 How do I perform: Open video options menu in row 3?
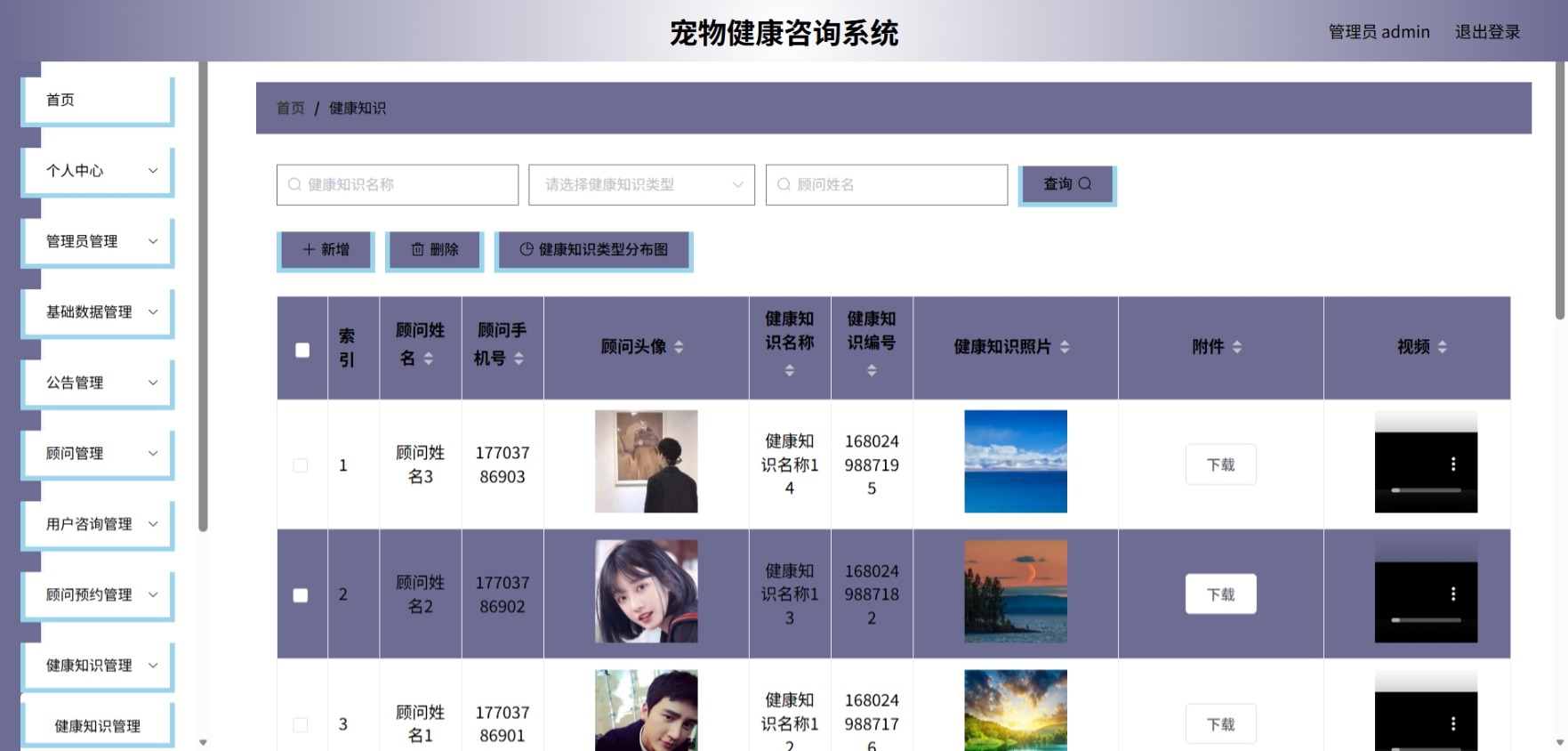(1453, 724)
